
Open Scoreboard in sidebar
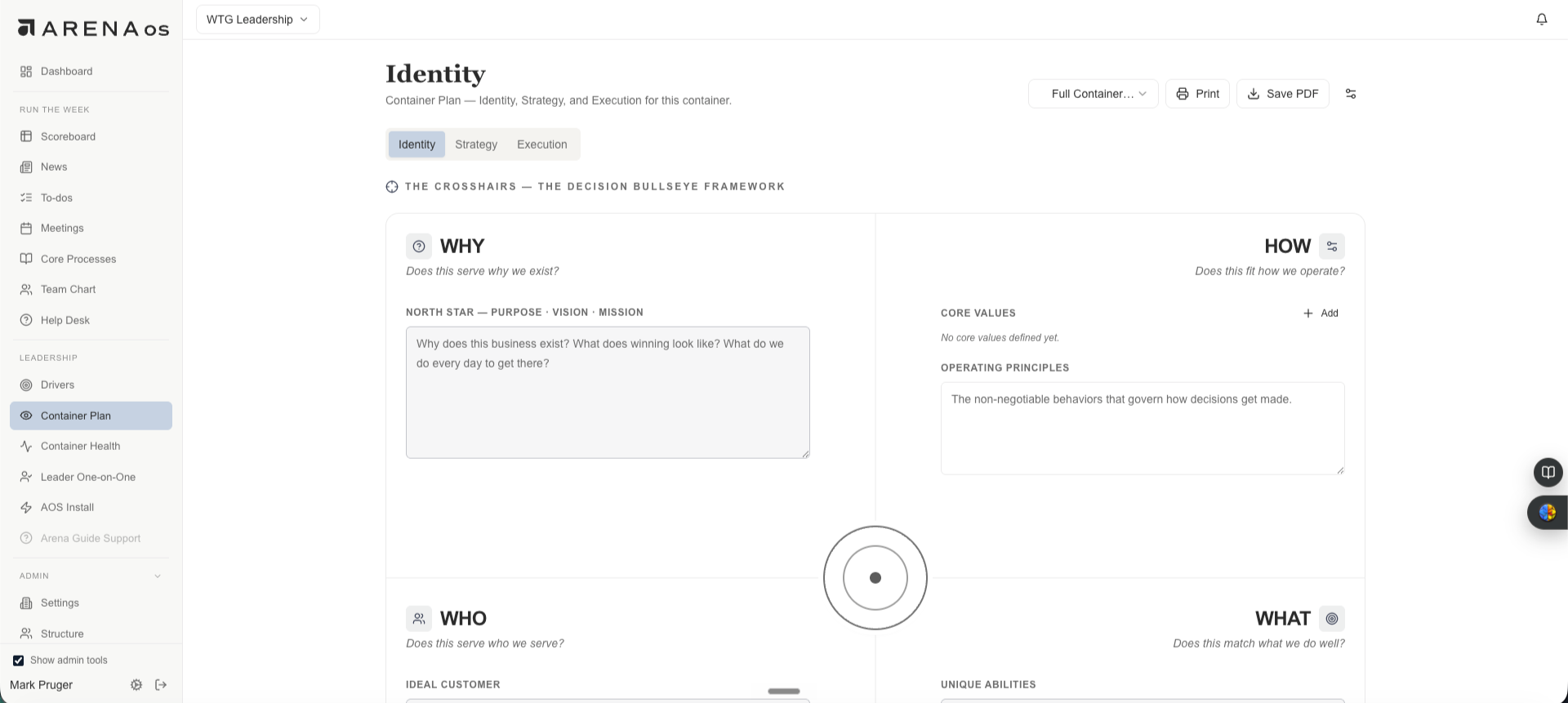[91, 136]
